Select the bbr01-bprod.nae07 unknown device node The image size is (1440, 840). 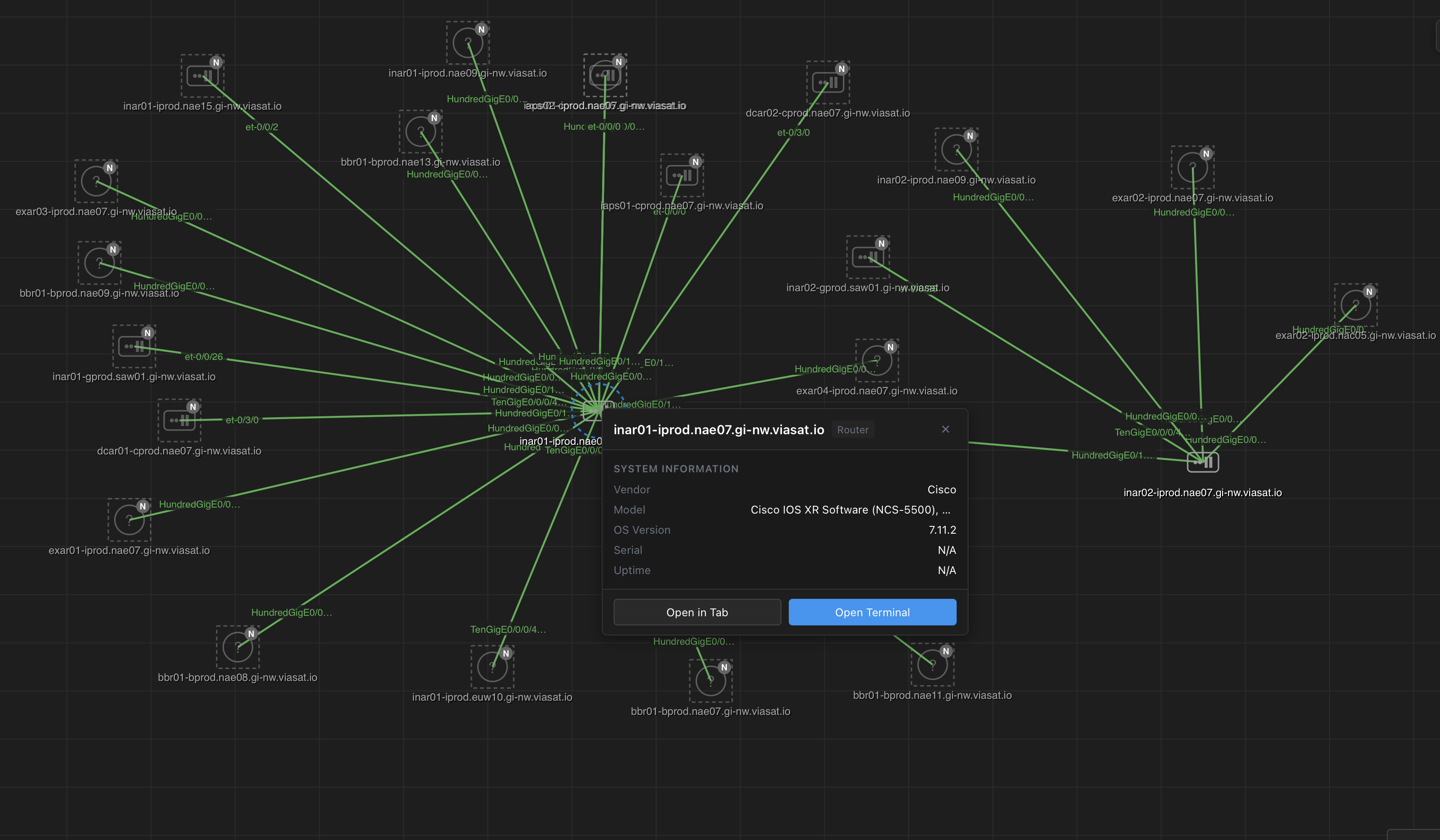(710, 680)
